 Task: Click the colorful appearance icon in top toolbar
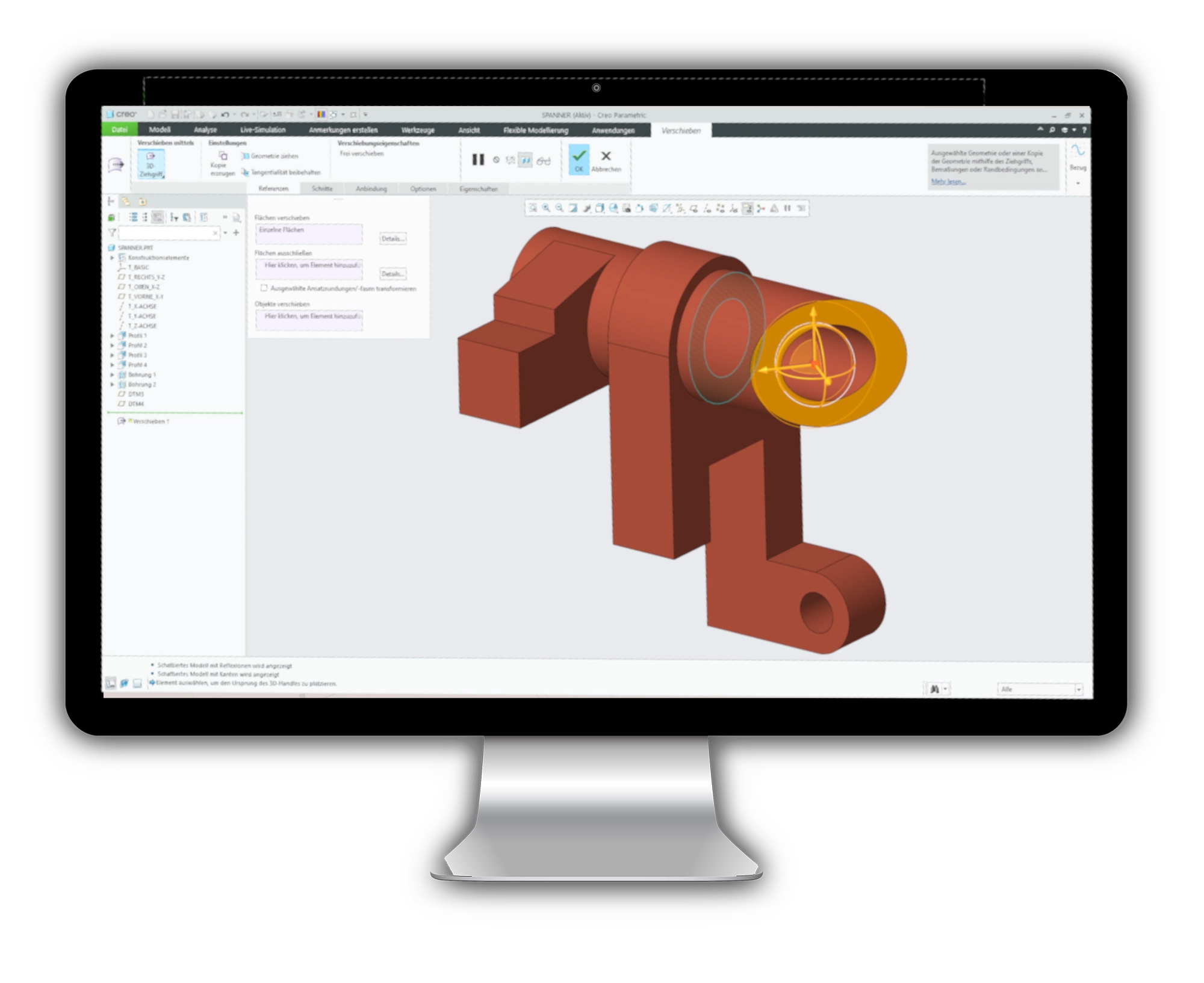[x=321, y=114]
